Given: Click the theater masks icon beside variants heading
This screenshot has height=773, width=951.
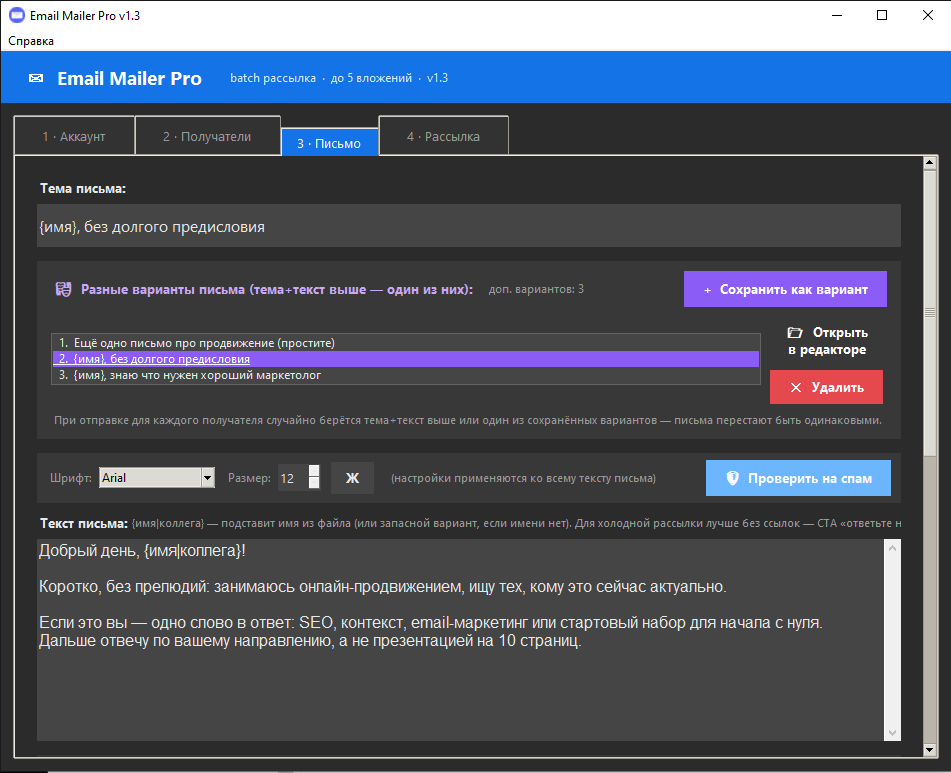Looking at the screenshot, I should pyautogui.click(x=63, y=289).
